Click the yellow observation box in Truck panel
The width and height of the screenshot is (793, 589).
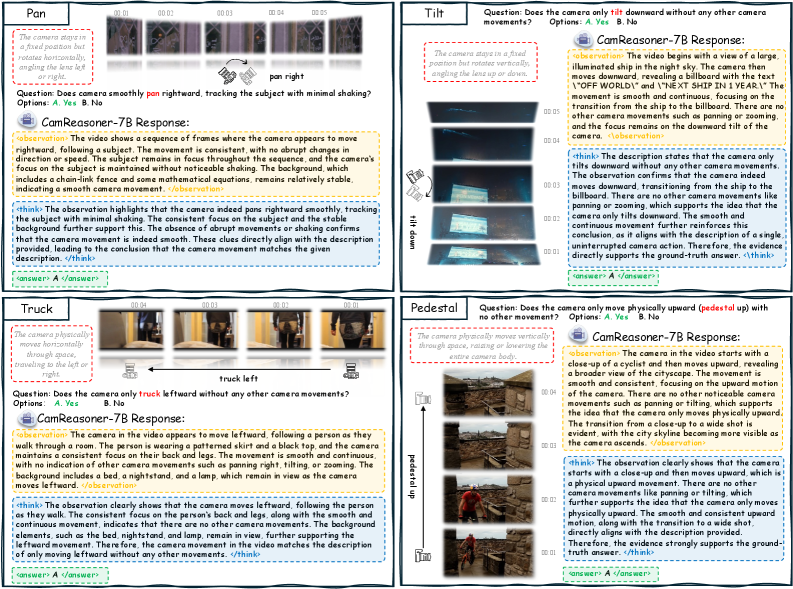[198, 460]
